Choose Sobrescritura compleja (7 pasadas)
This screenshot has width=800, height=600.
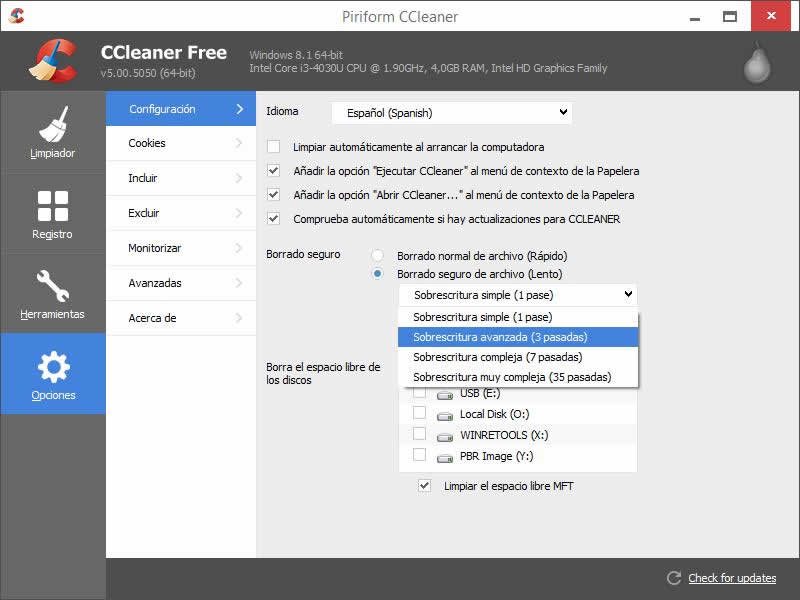tap(518, 357)
